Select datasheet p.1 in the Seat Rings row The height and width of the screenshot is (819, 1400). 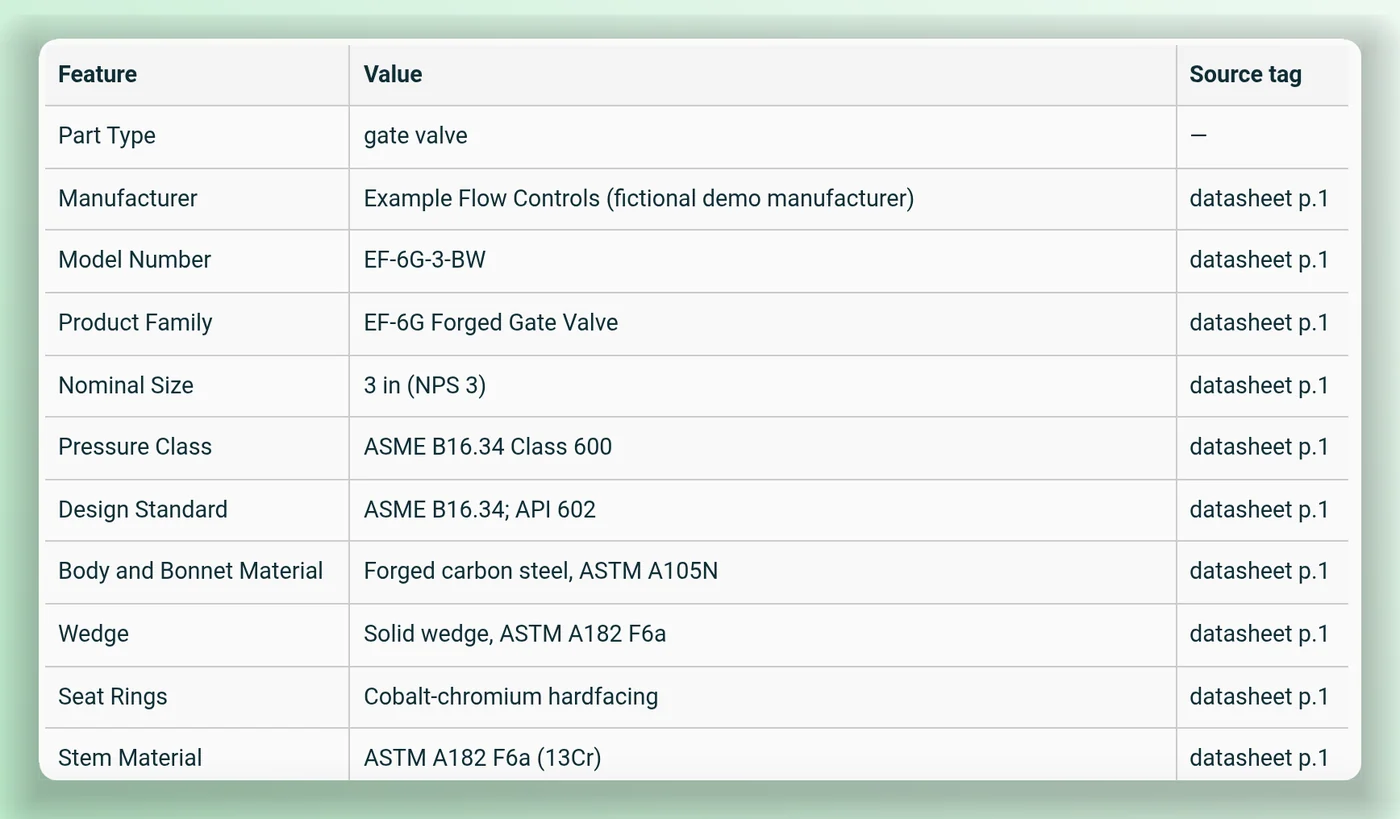[x=1259, y=697]
